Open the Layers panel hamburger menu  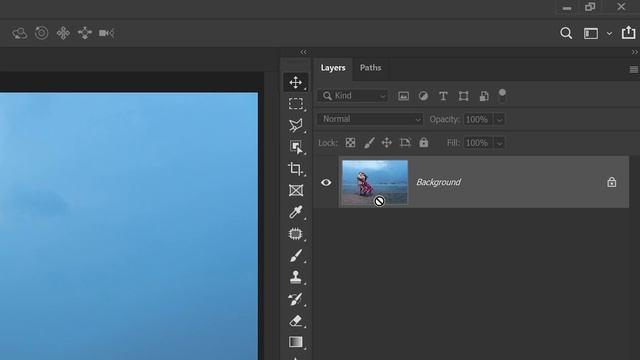click(x=633, y=69)
